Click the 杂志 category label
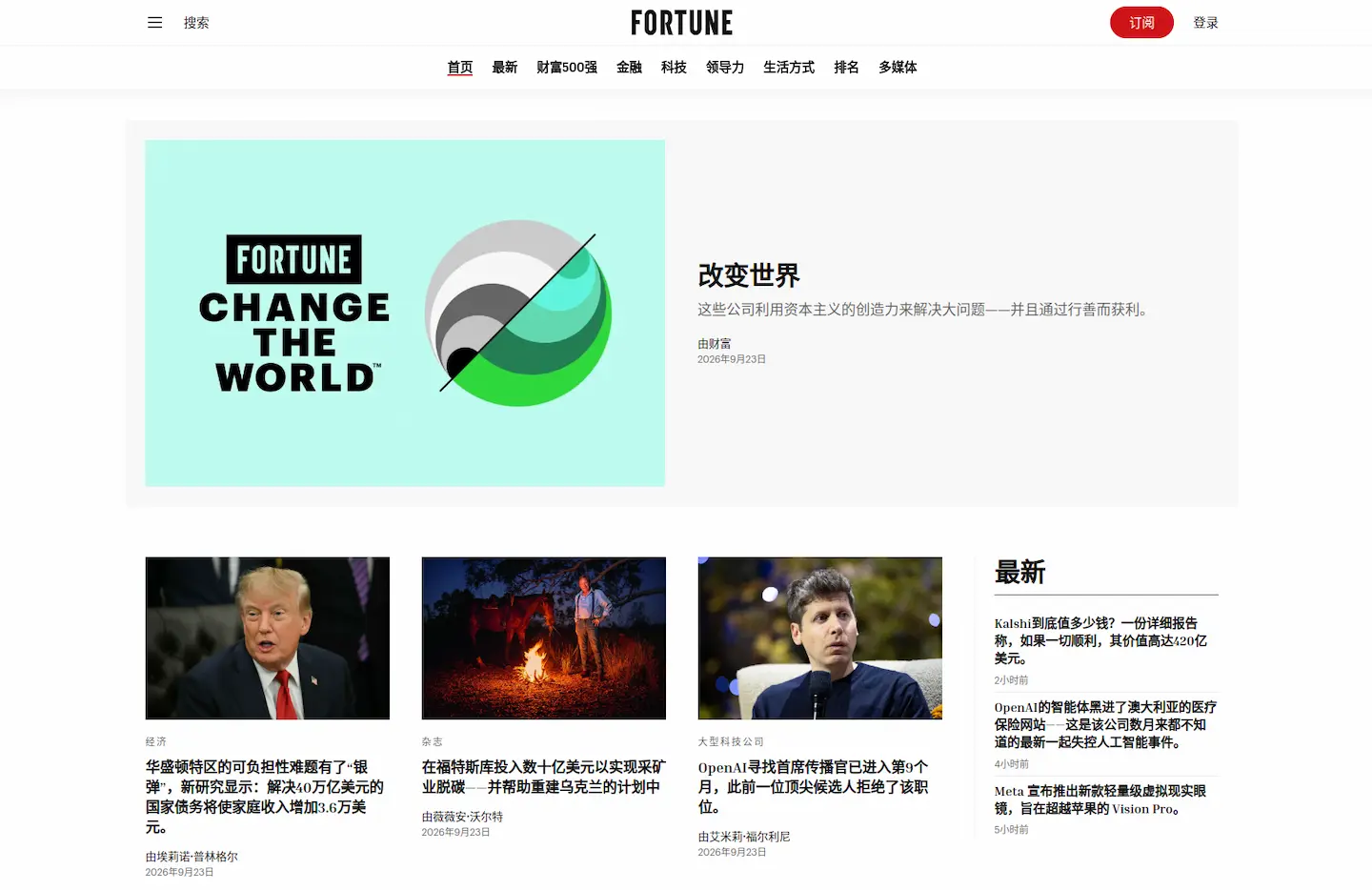The height and width of the screenshot is (890, 1372). [433, 741]
